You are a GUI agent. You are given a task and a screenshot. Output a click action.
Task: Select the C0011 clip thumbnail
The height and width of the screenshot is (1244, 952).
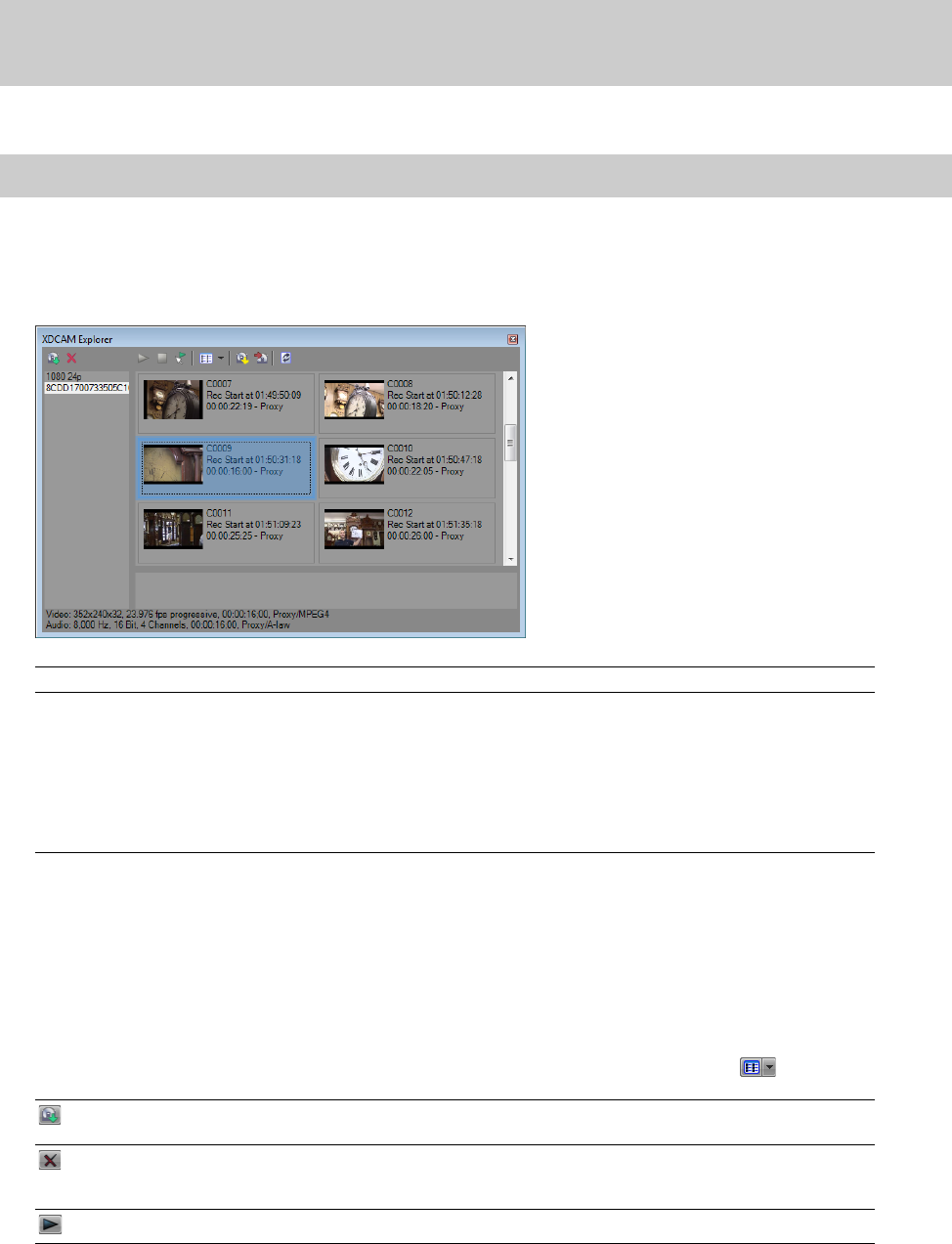click(173, 529)
